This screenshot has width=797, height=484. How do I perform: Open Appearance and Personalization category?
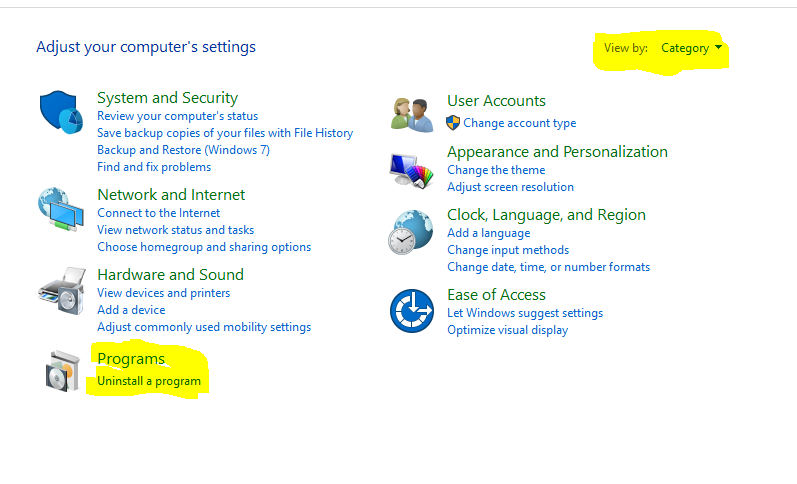[558, 152]
